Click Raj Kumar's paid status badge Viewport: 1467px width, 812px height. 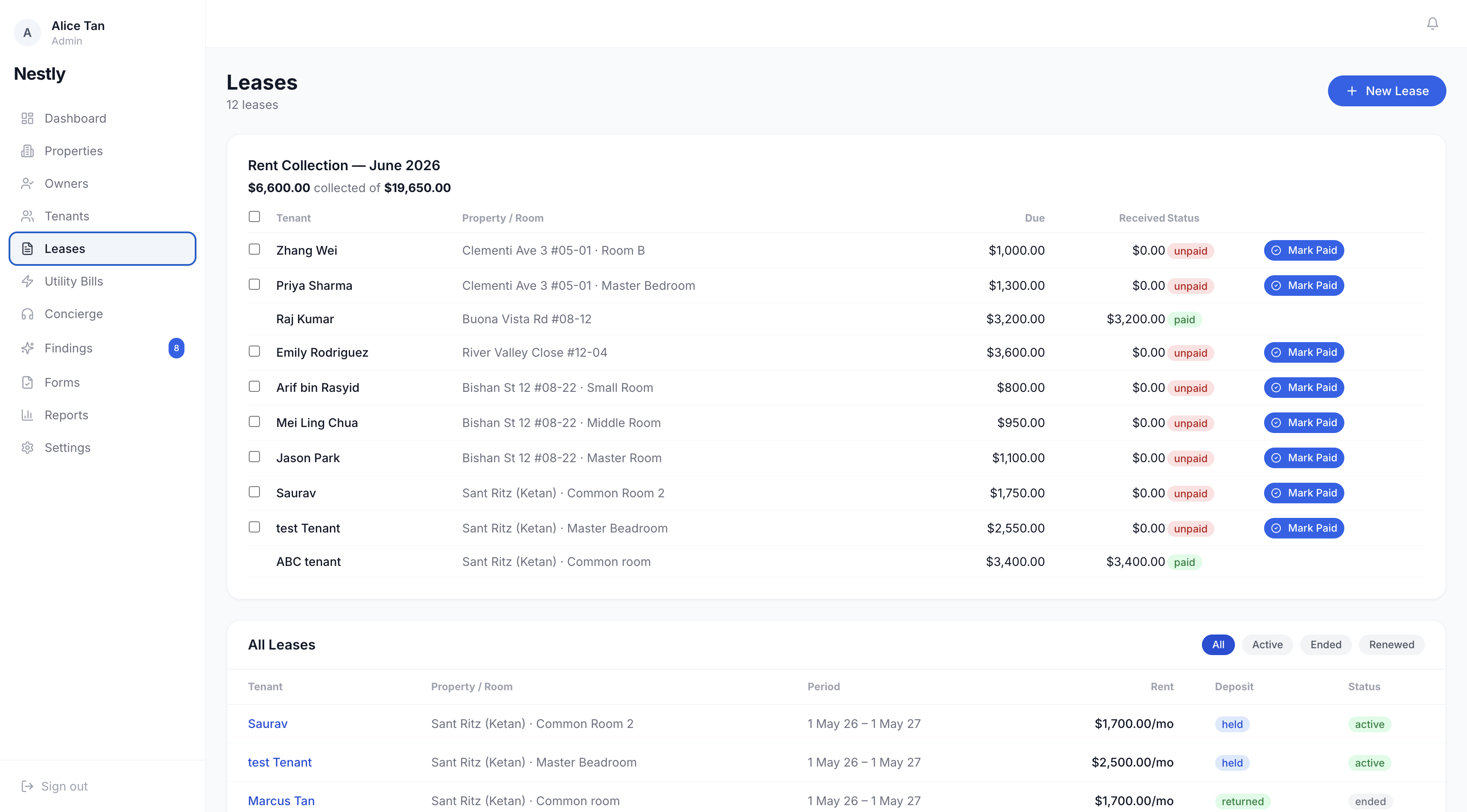(x=1184, y=319)
